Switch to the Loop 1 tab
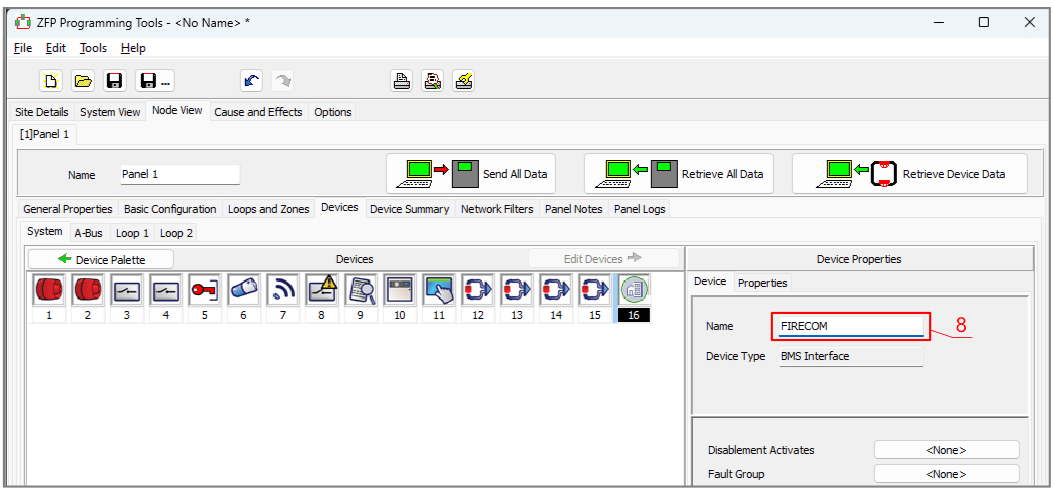 [132, 233]
